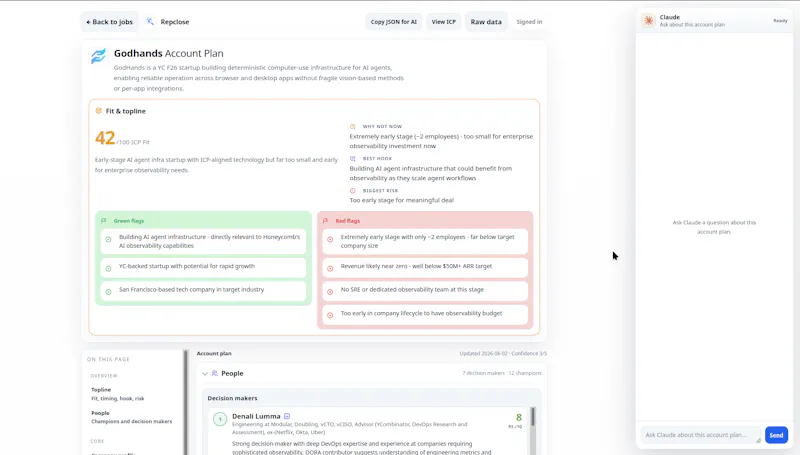Open Raw data view
Viewport: 800px width, 455px height.
pyautogui.click(x=486, y=22)
